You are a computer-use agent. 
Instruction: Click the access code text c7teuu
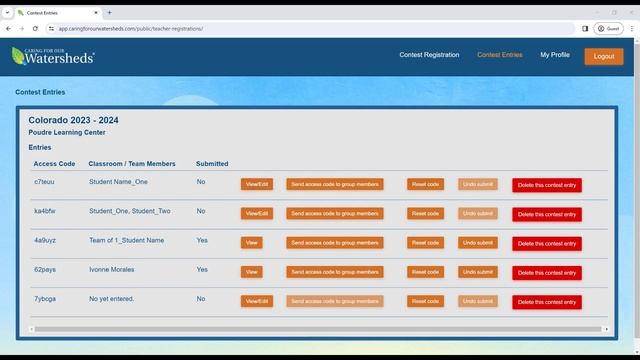[x=44, y=182]
